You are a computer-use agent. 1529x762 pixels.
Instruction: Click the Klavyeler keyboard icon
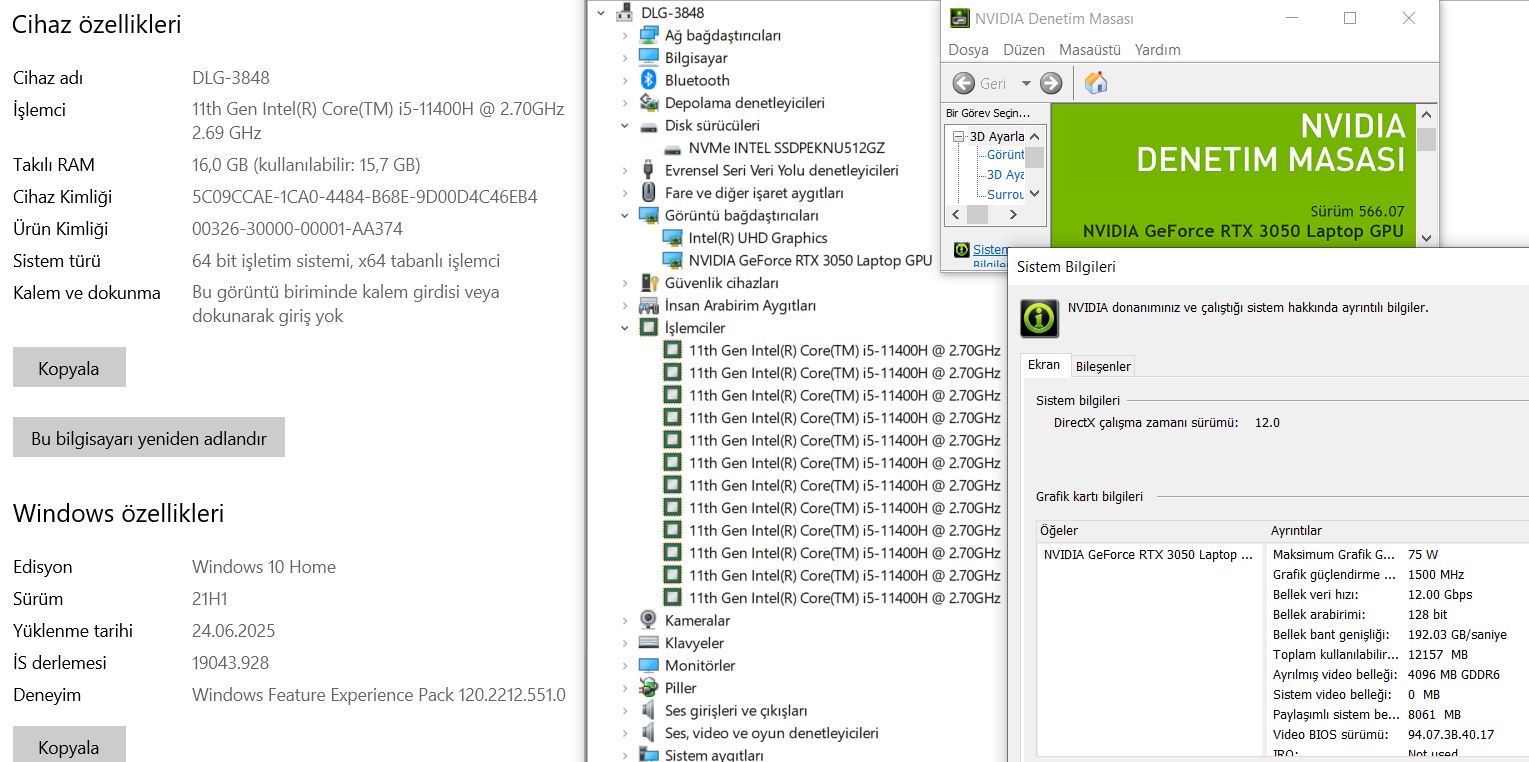point(648,643)
